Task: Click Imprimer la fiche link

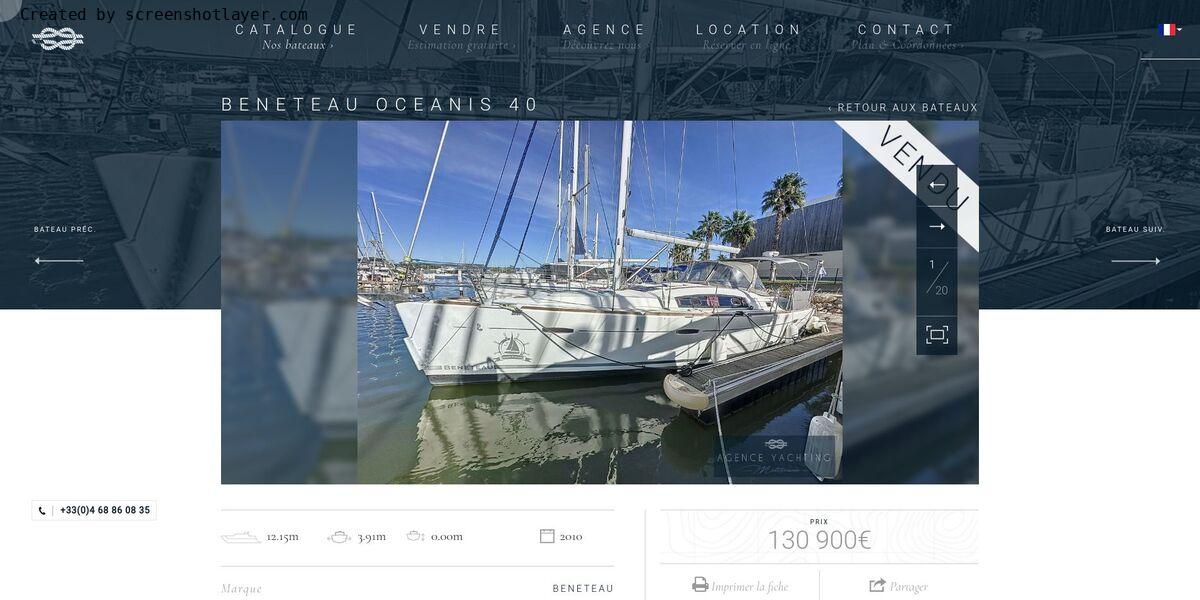Action: [x=749, y=587]
